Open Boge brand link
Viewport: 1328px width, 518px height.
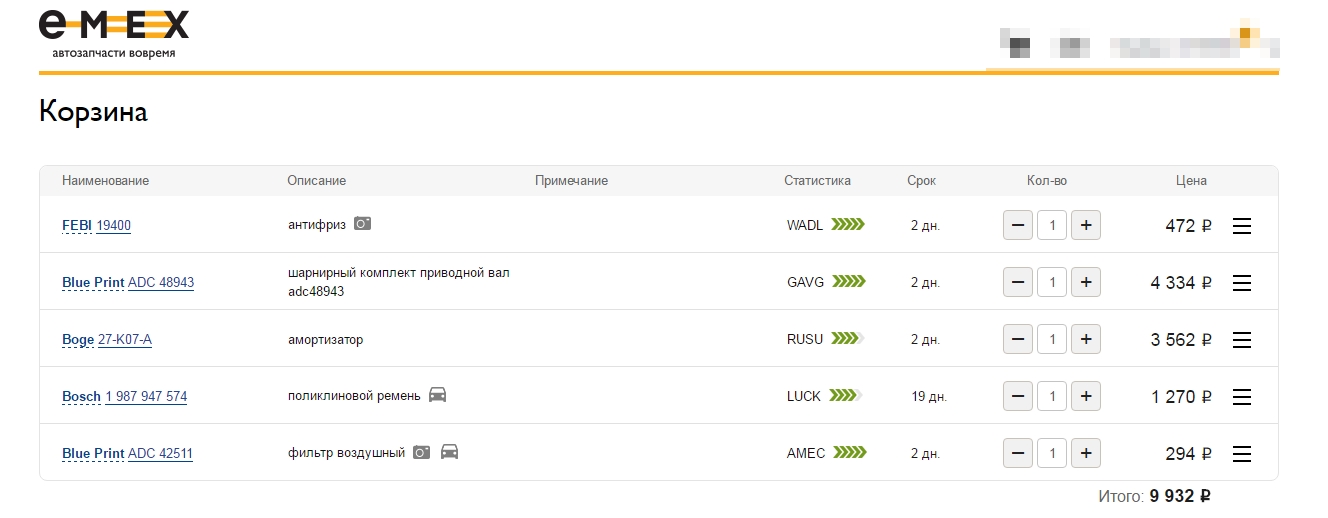78,340
